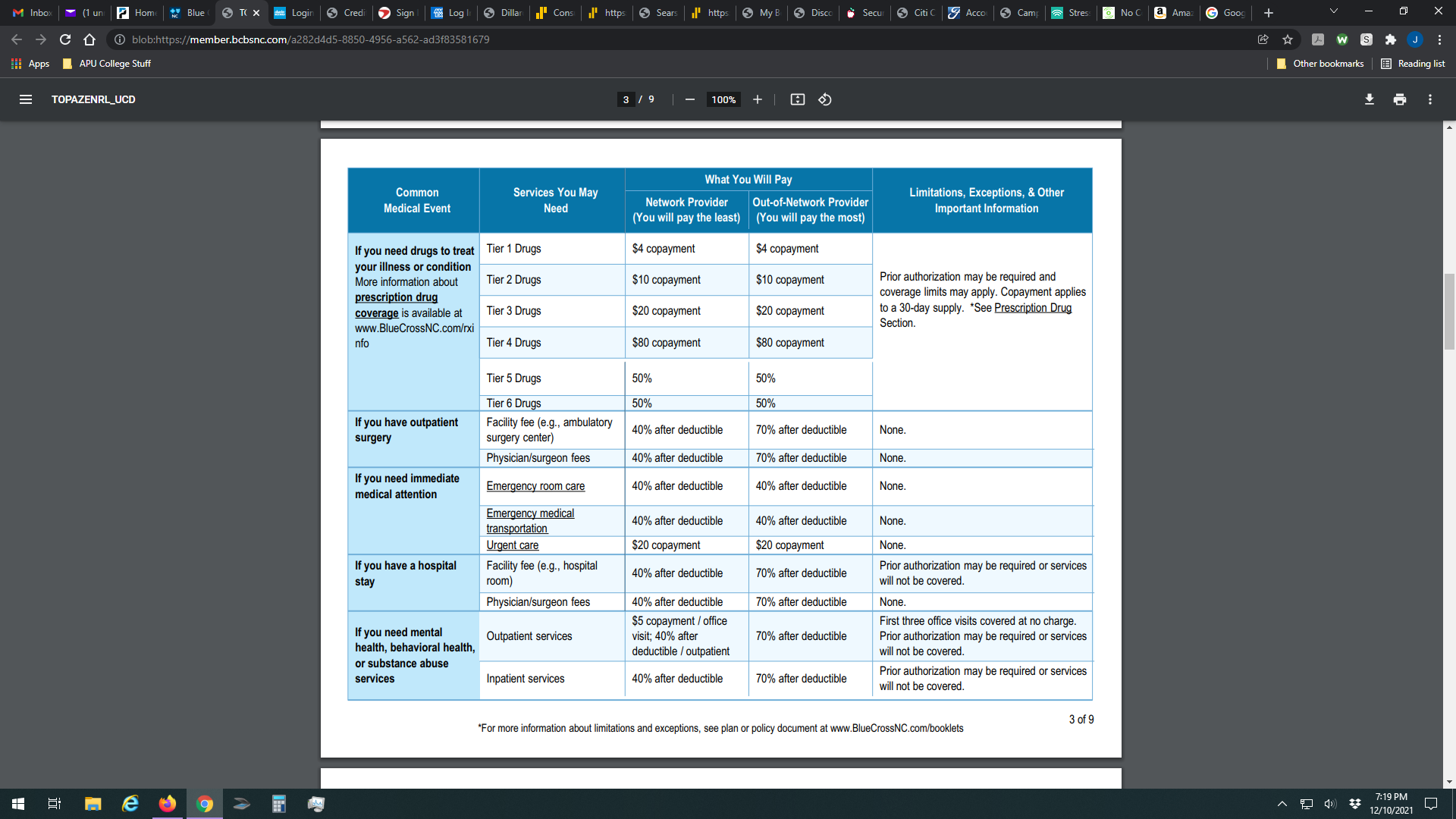This screenshot has width=1456, height=819.
Task: Bookmark this page with star icon
Action: click(x=1288, y=39)
